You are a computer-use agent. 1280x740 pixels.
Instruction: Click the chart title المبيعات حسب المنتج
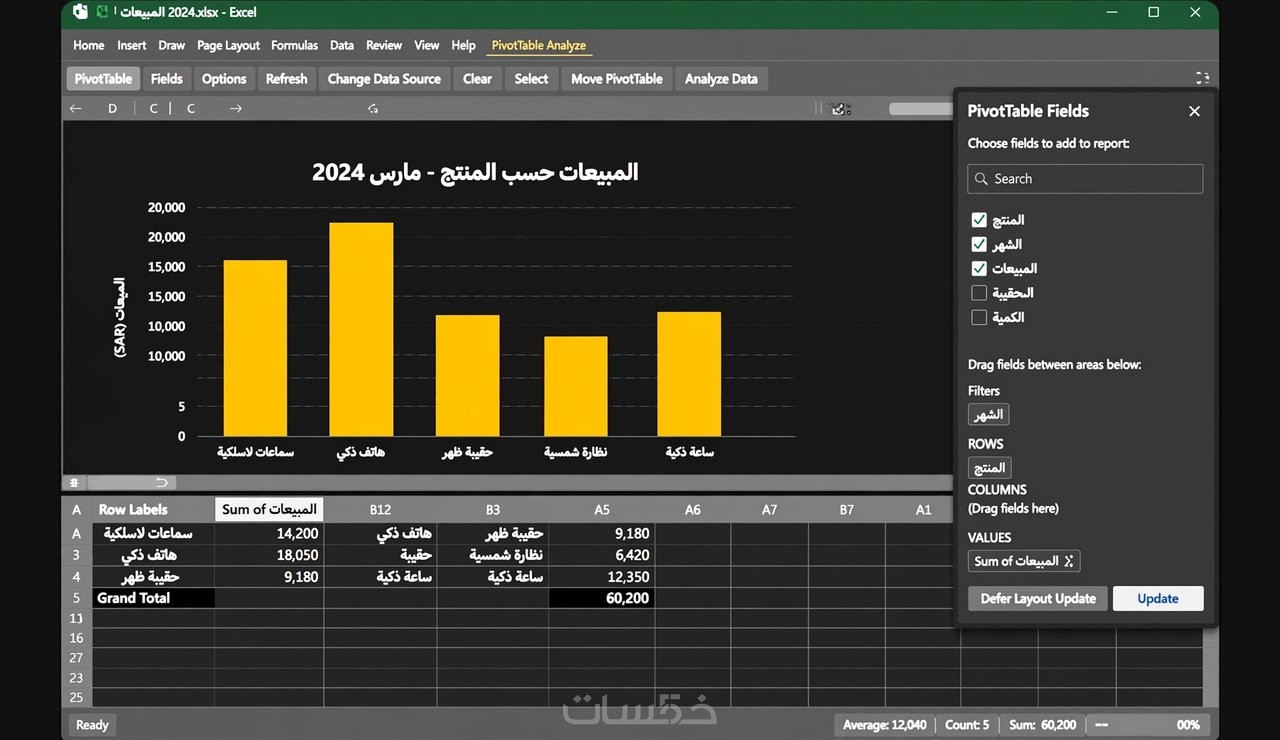point(475,172)
